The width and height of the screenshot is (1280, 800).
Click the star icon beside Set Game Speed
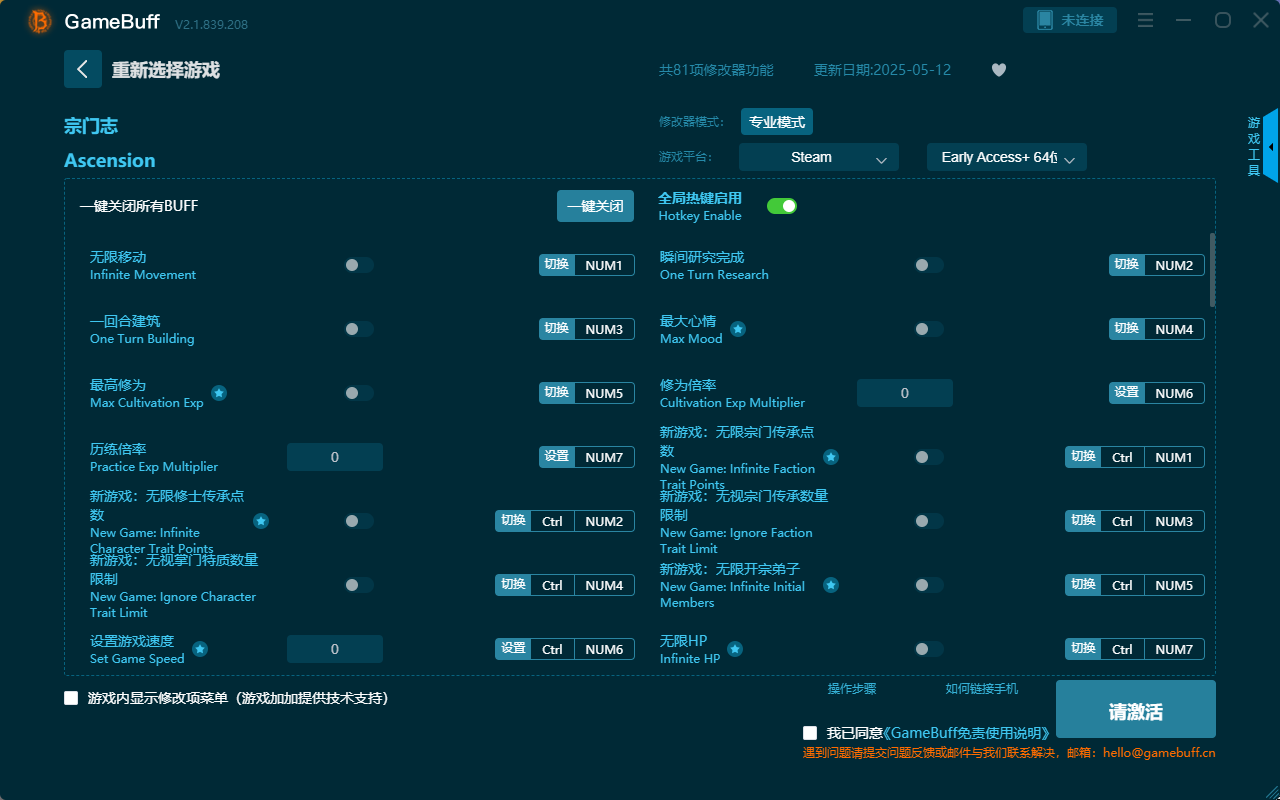[199, 648]
